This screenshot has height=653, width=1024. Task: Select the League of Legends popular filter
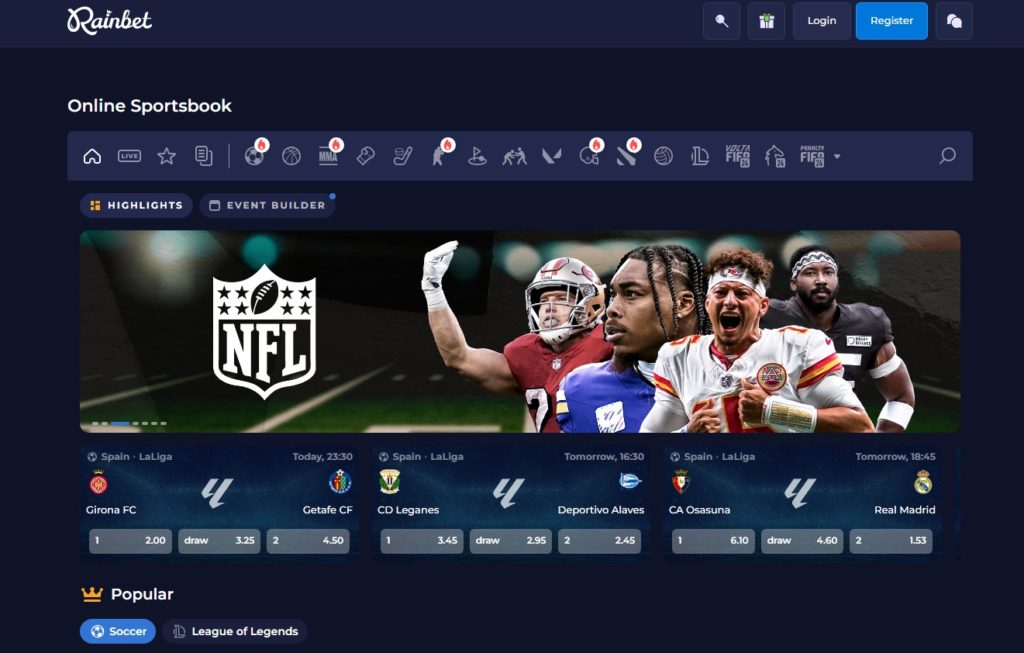[235, 631]
